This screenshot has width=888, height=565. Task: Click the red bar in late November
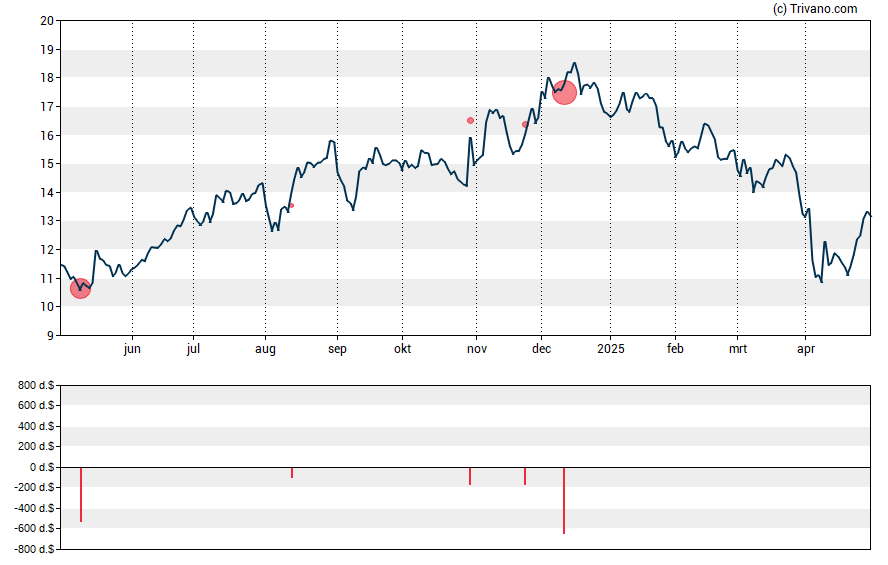point(525,476)
